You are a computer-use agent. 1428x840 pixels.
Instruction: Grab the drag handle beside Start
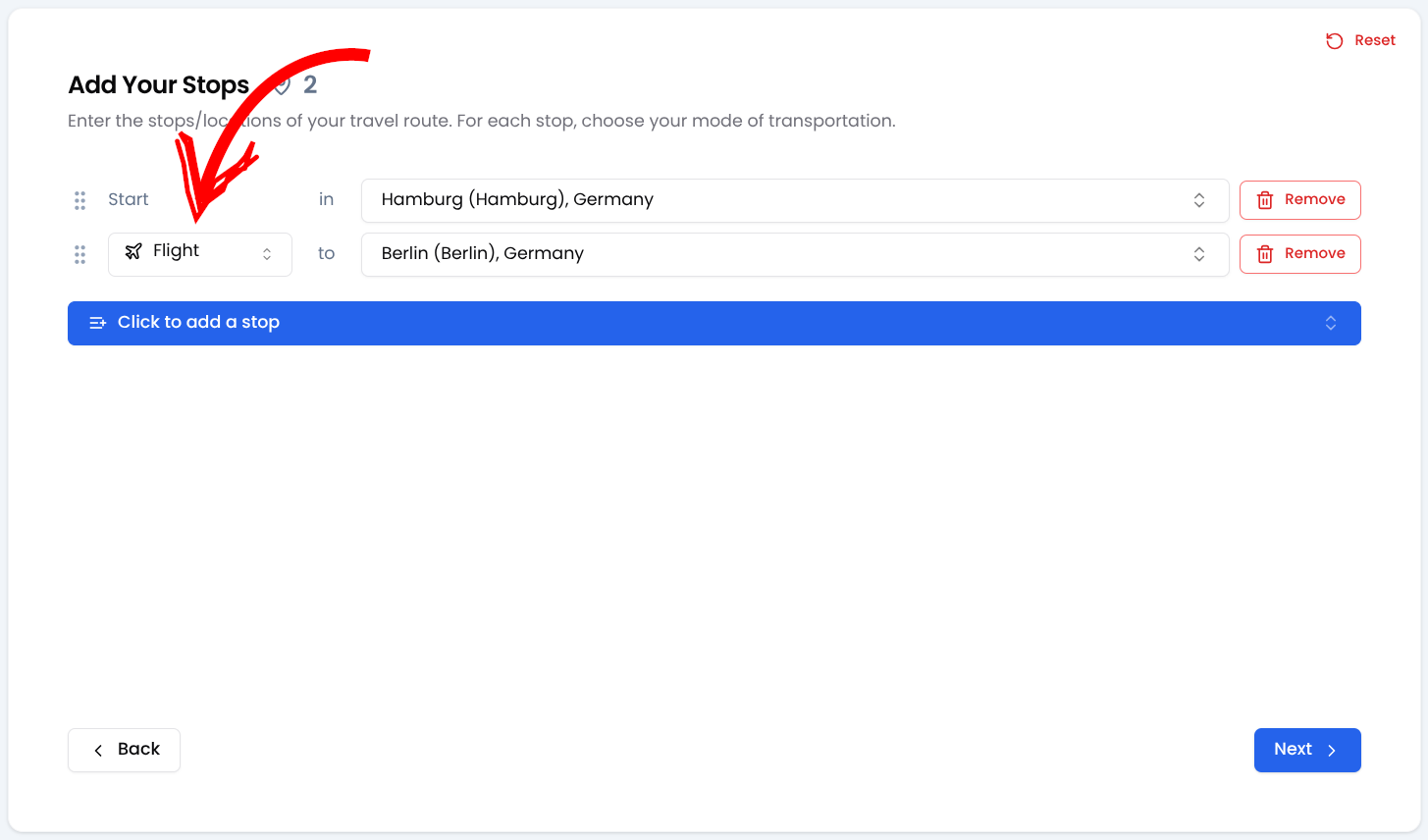click(79, 200)
